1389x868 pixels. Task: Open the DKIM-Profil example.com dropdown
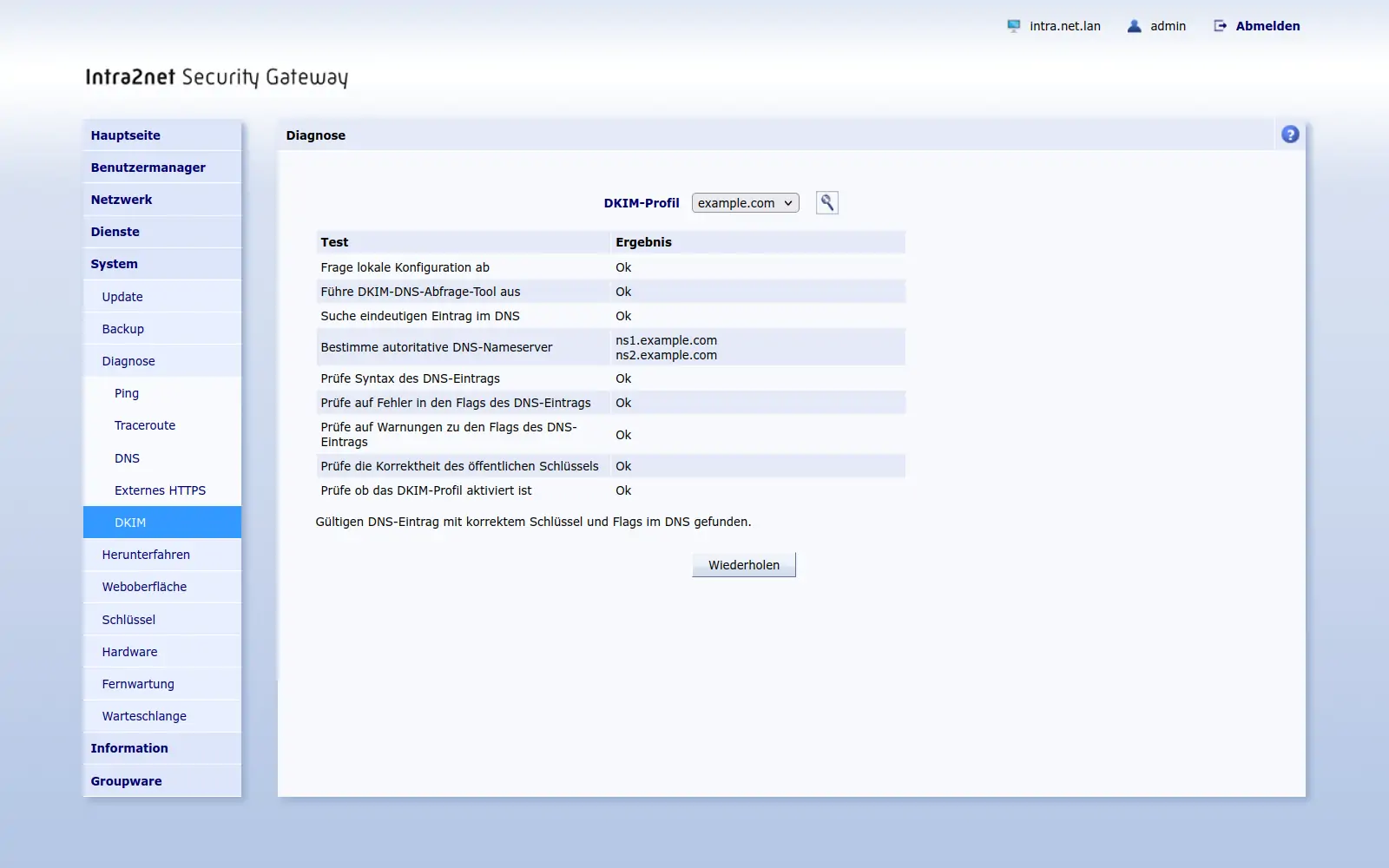pyautogui.click(x=745, y=202)
